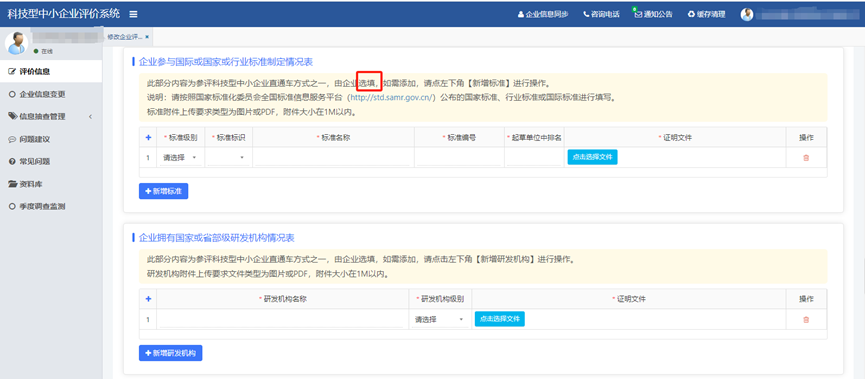This screenshot has width=865, height=379.
Task: Open the std.samr.gov.cn link
Action: point(392,98)
